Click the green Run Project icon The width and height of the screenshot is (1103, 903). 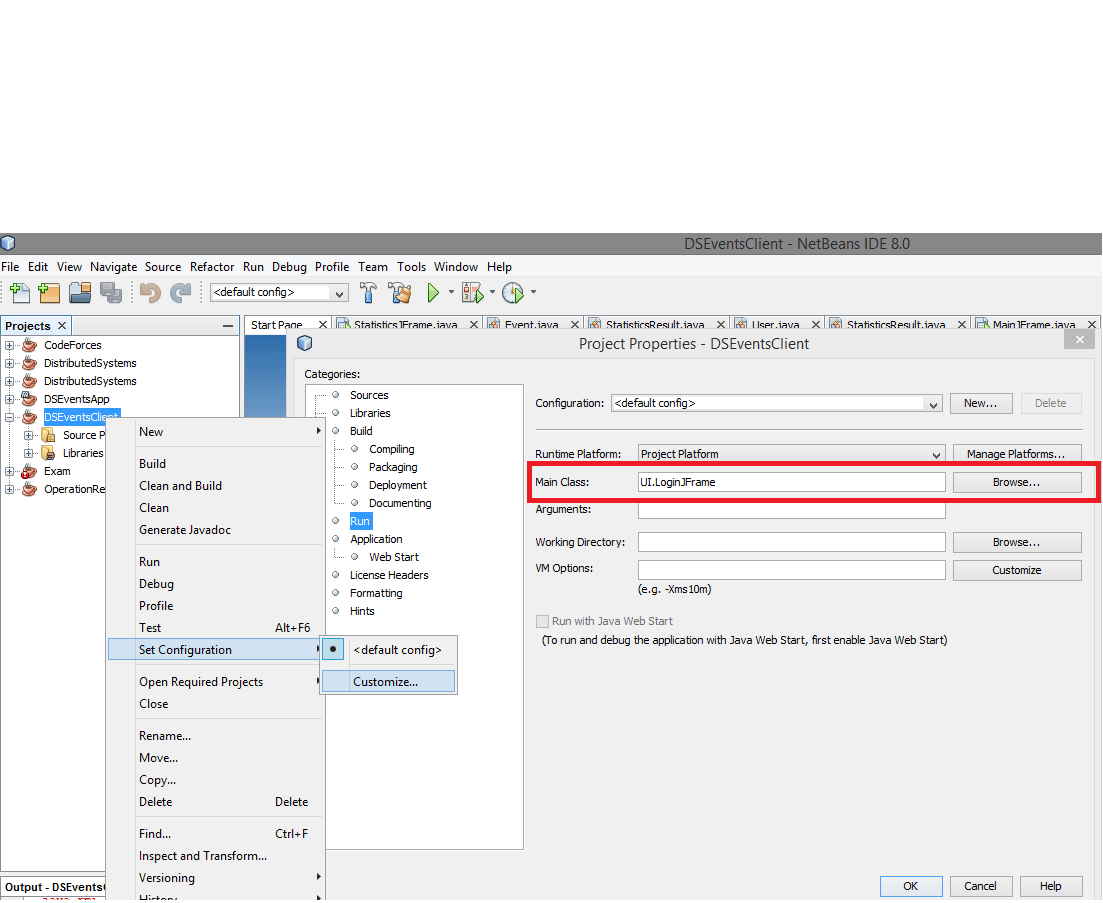433,293
